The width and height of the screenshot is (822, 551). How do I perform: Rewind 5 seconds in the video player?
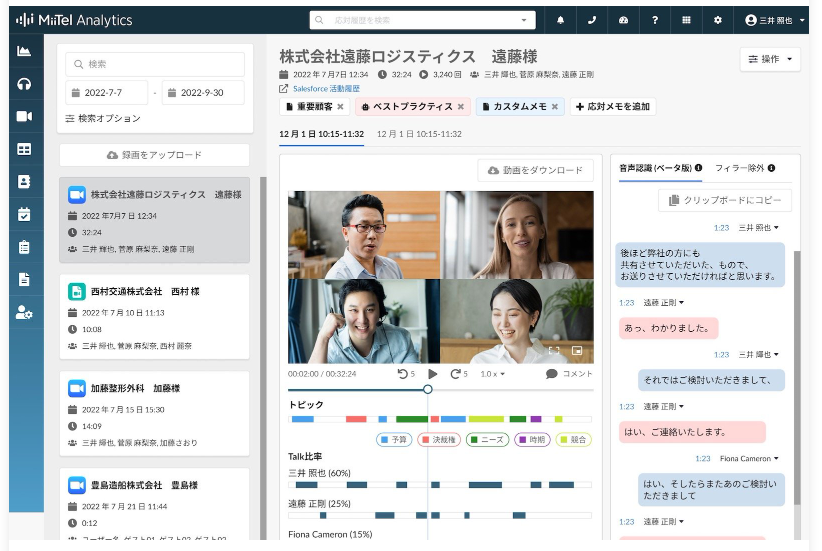[406, 374]
